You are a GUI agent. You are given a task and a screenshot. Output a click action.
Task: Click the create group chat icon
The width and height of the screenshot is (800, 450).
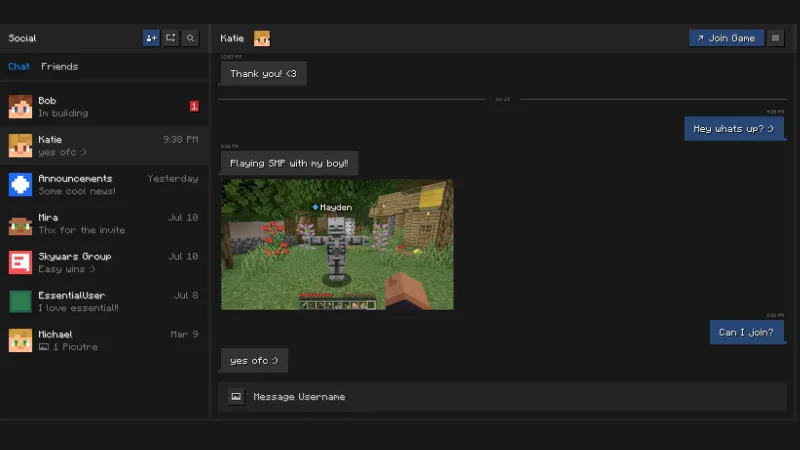[171, 38]
